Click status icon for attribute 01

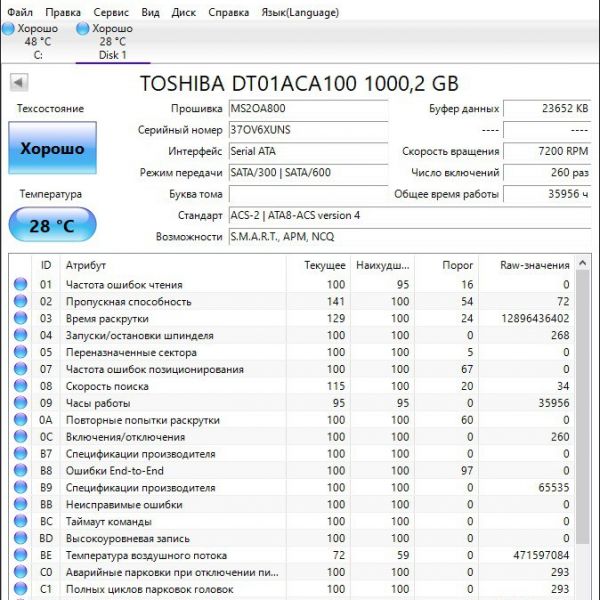[20, 284]
